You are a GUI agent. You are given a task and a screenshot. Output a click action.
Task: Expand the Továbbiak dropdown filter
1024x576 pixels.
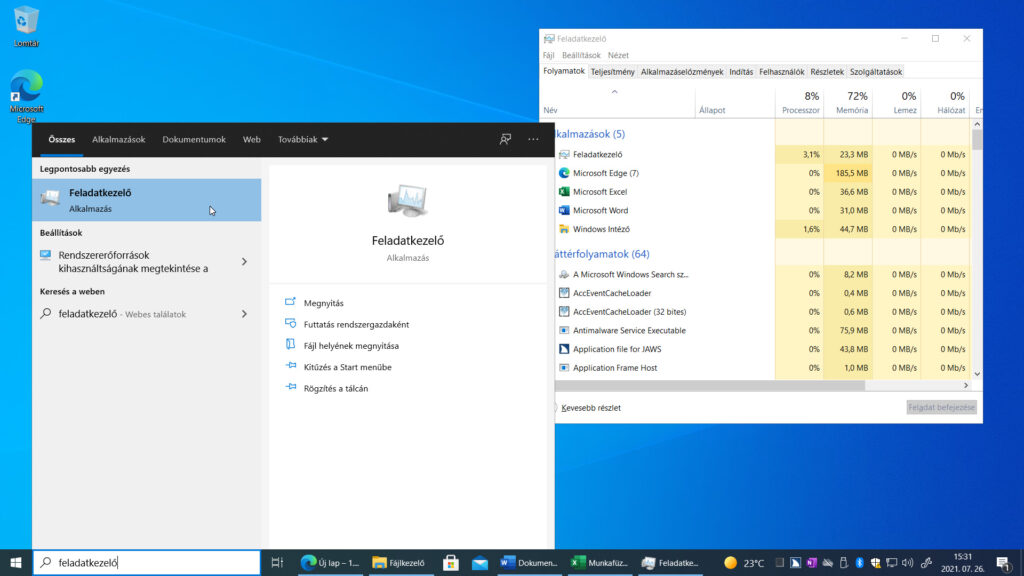pyautogui.click(x=303, y=139)
